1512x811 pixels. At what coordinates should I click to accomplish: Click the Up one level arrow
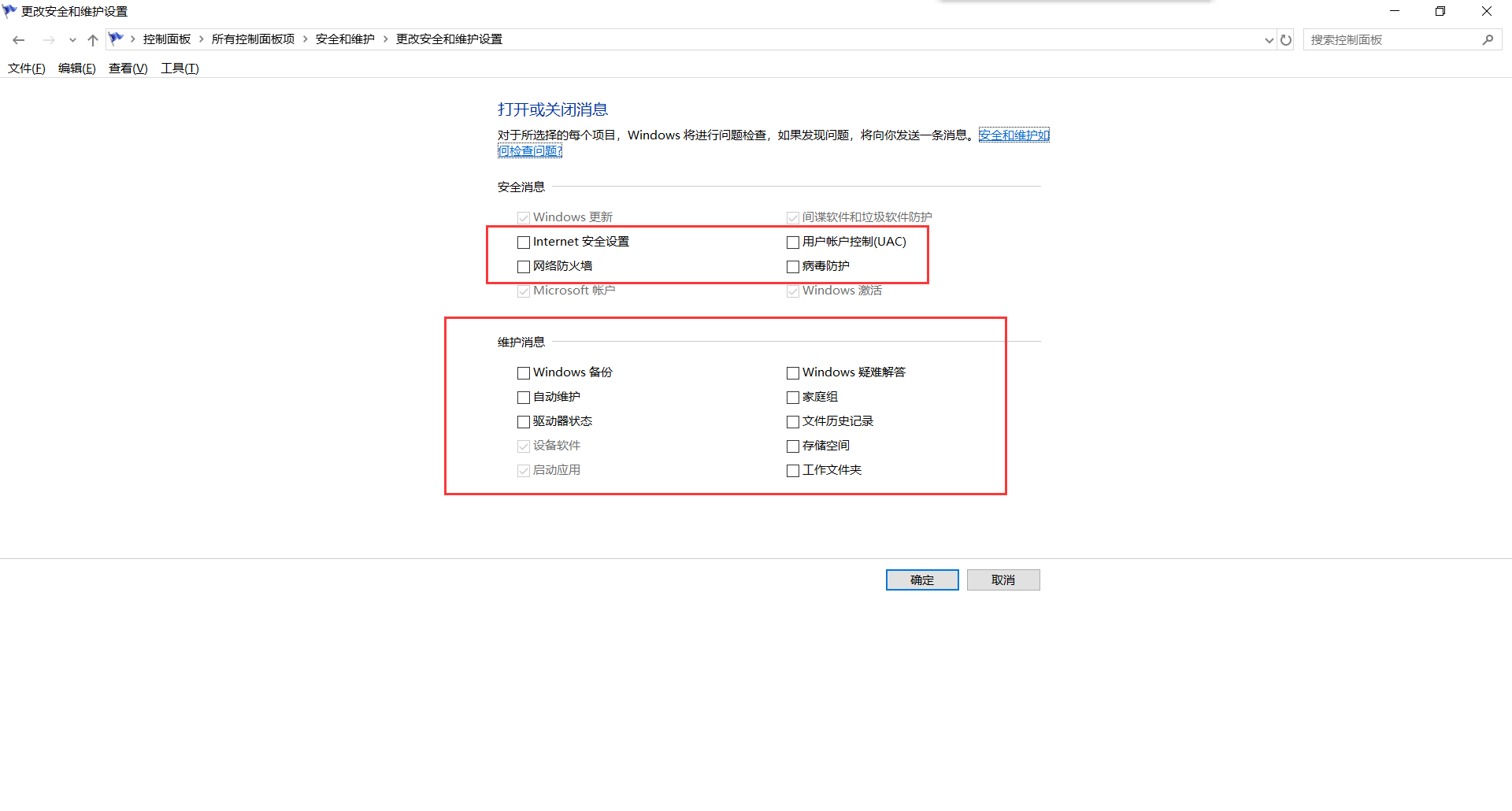pyautogui.click(x=93, y=39)
